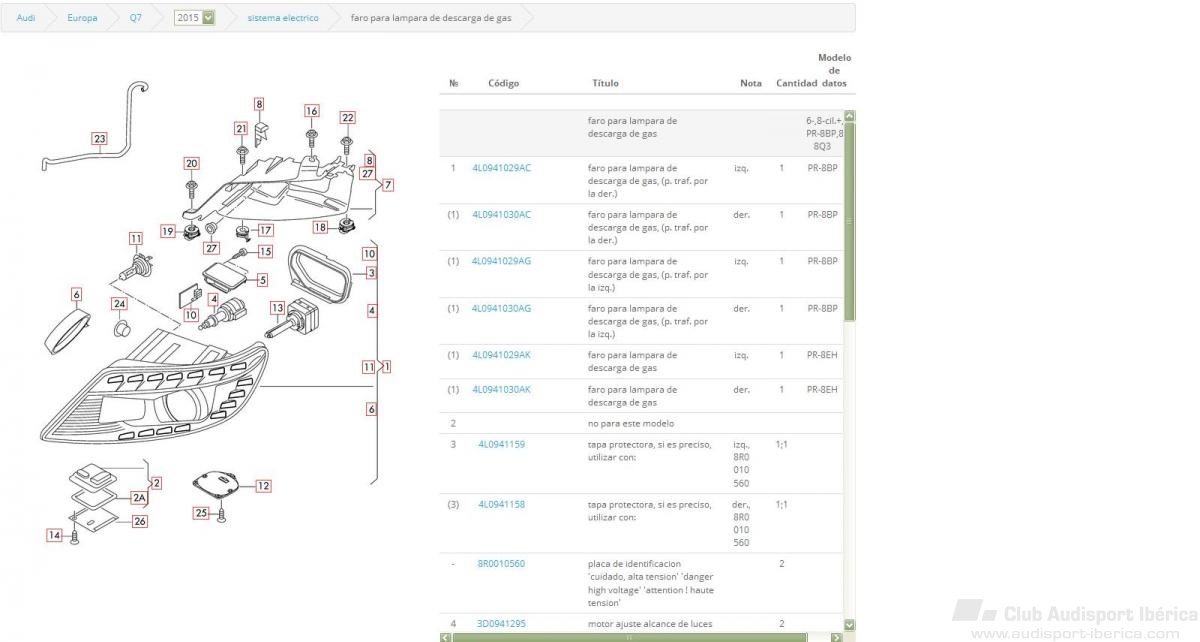This screenshot has height=642, width=1200.
Task: Click part label 26 in diagram
Action: [x=140, y=521]
